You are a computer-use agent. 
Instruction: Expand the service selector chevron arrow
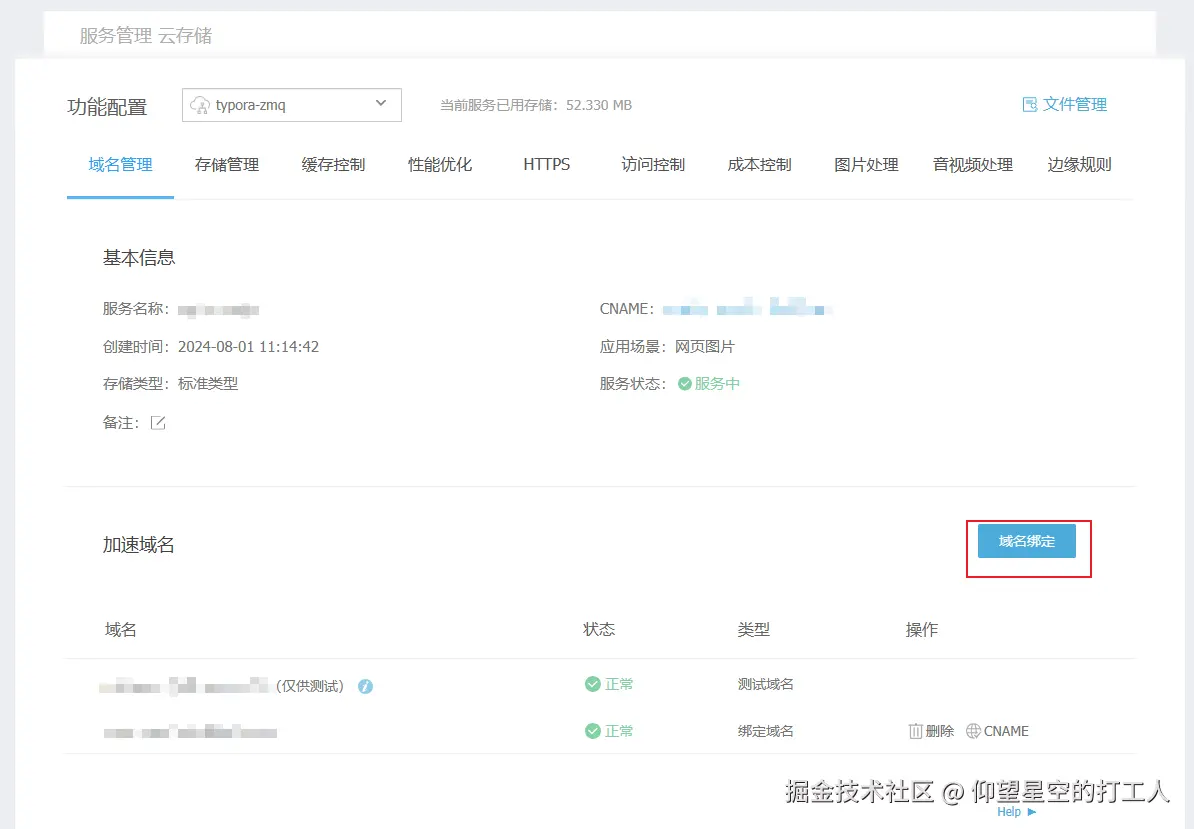381,103
